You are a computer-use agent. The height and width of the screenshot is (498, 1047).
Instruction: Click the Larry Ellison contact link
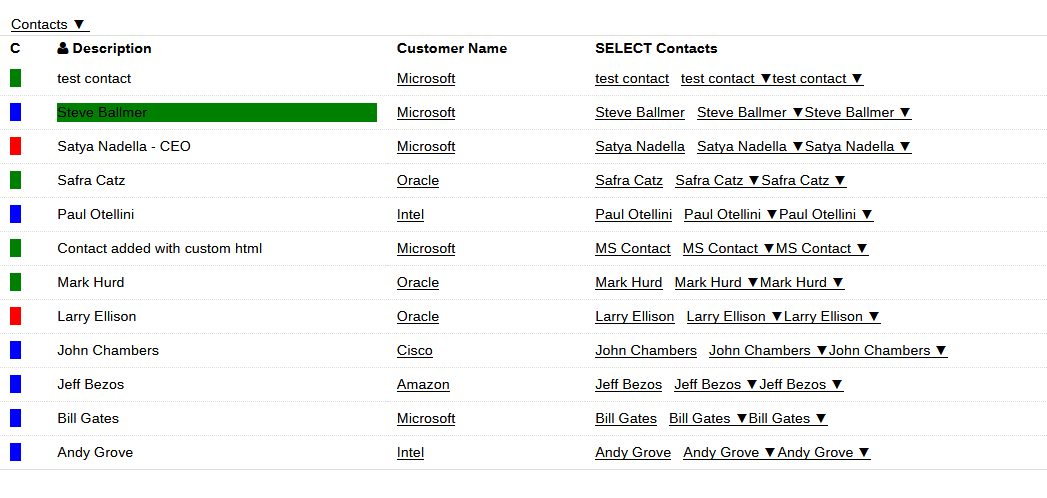point(634,316)
